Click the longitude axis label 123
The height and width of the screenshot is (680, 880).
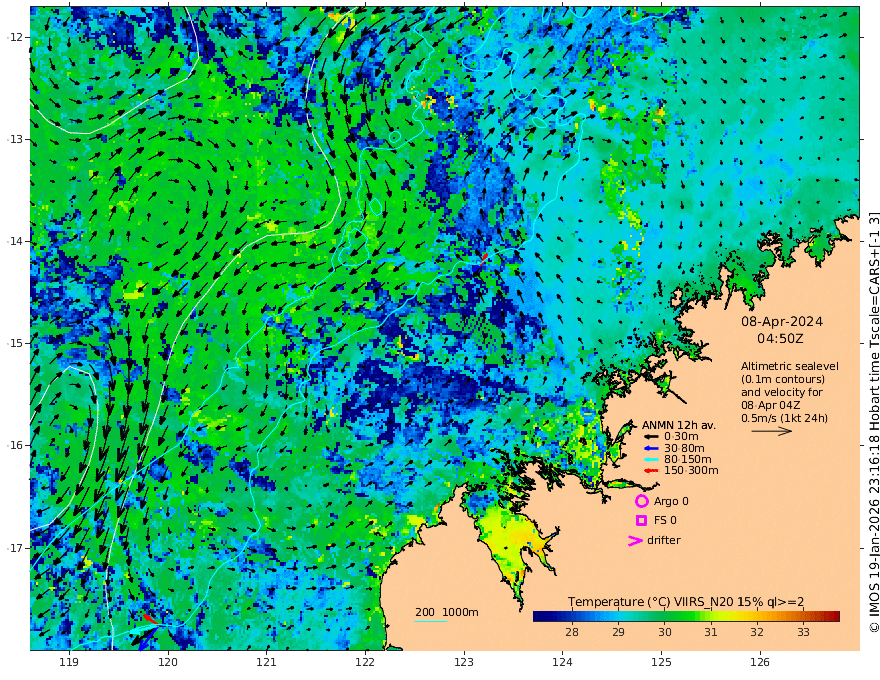[x=464, y=662]
